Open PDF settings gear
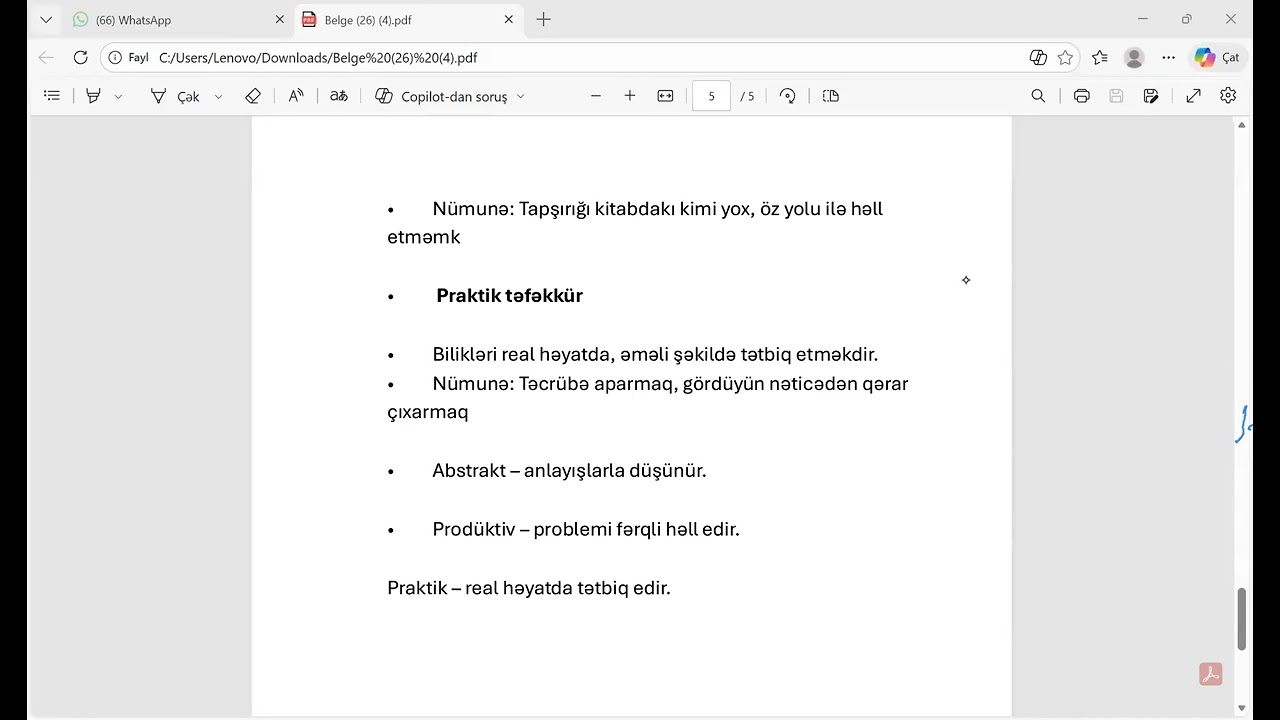Screen dimensions: 1280x720 (1228, 96)
